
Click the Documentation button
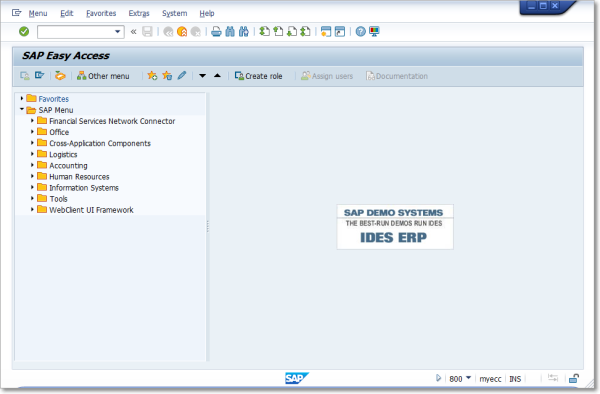[x=397, y=76]
